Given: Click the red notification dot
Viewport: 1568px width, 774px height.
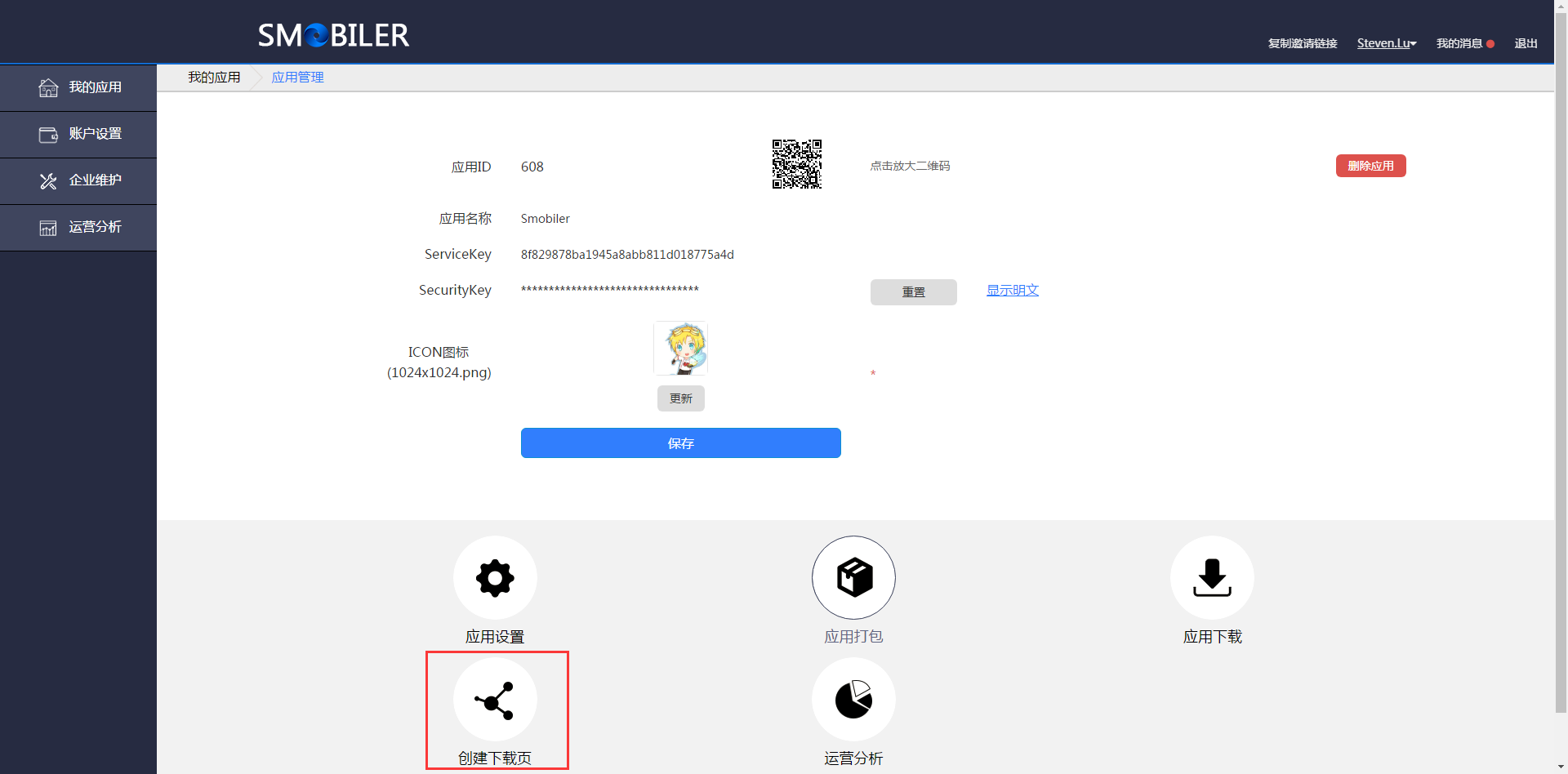Looking at the screenshot, I should [1490, 44].
